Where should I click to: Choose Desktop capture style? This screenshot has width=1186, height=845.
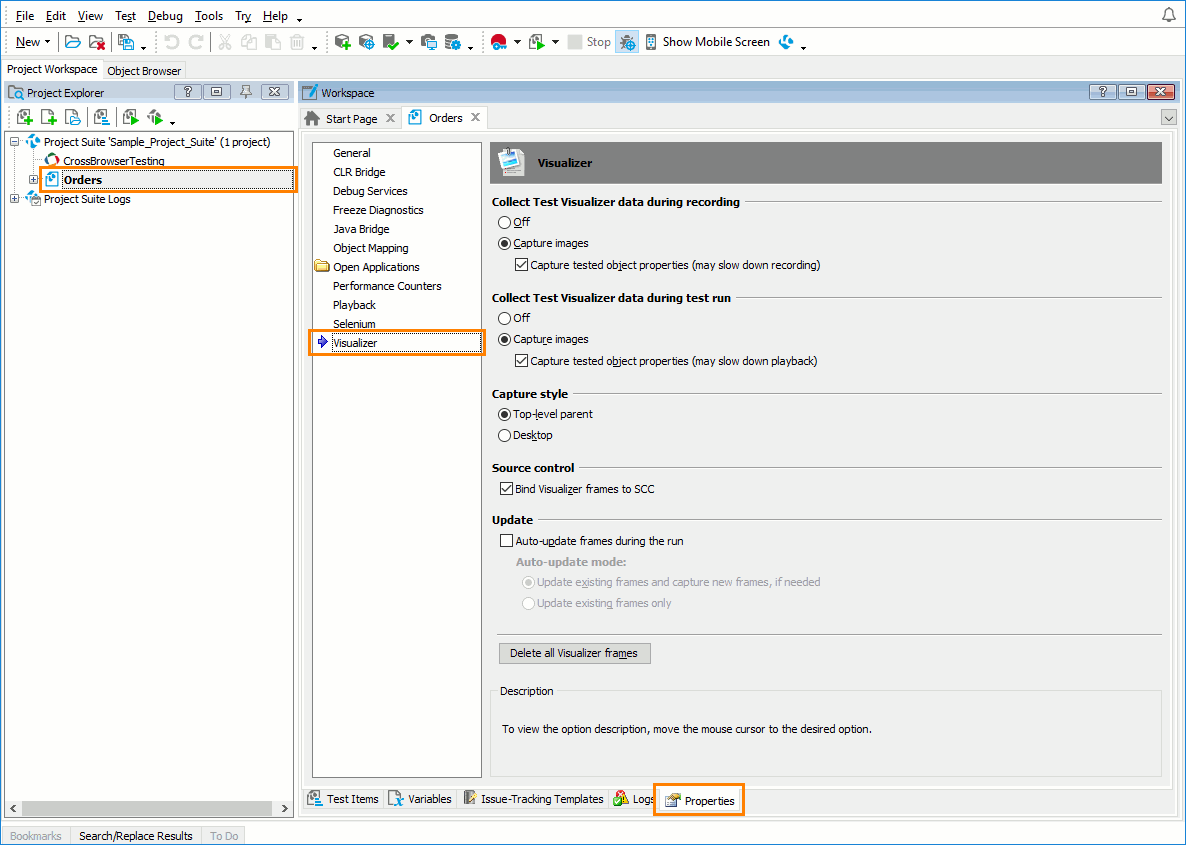click(505, 436)
